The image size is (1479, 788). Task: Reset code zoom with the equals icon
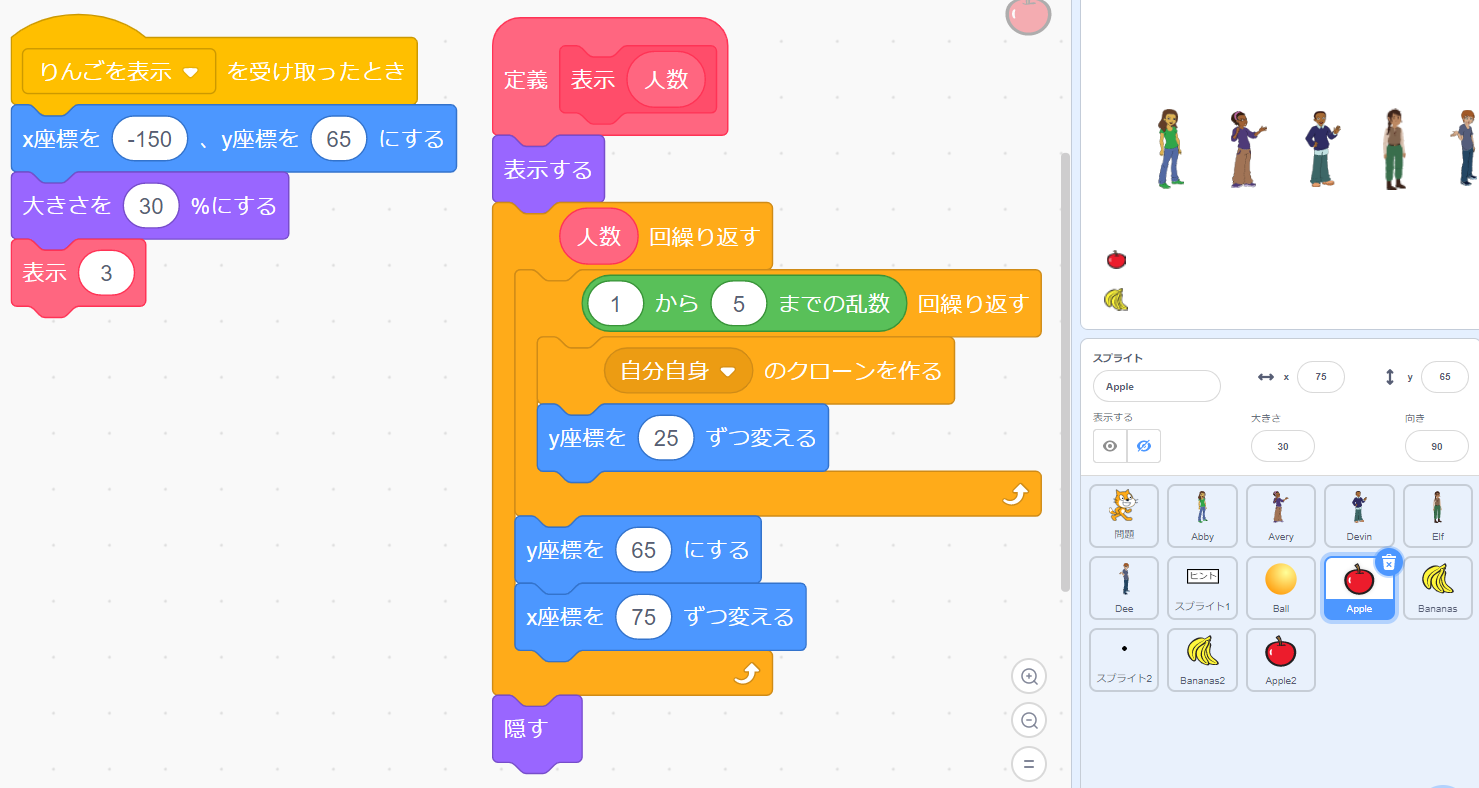pyautogui.click(x=1028, y=764)
